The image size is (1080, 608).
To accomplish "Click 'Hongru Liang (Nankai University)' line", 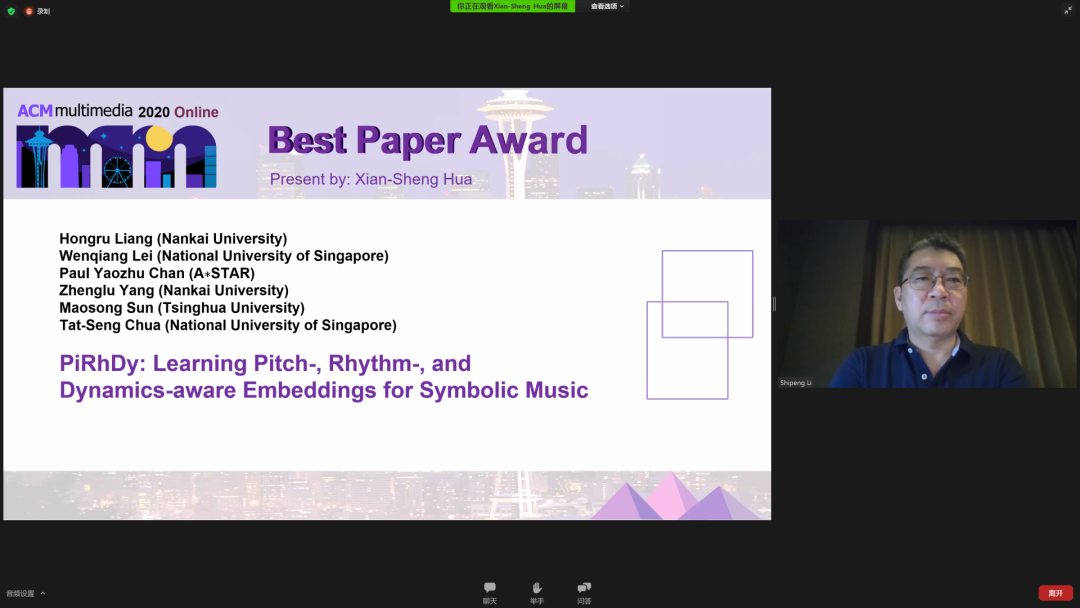I will 173,238.
